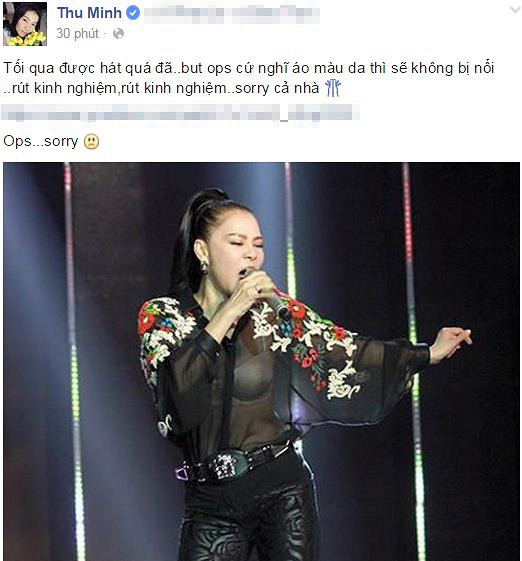Click the 'Ops...sorry' caption text
Viewport: 522px width, 561px height.
coord(40,141)
